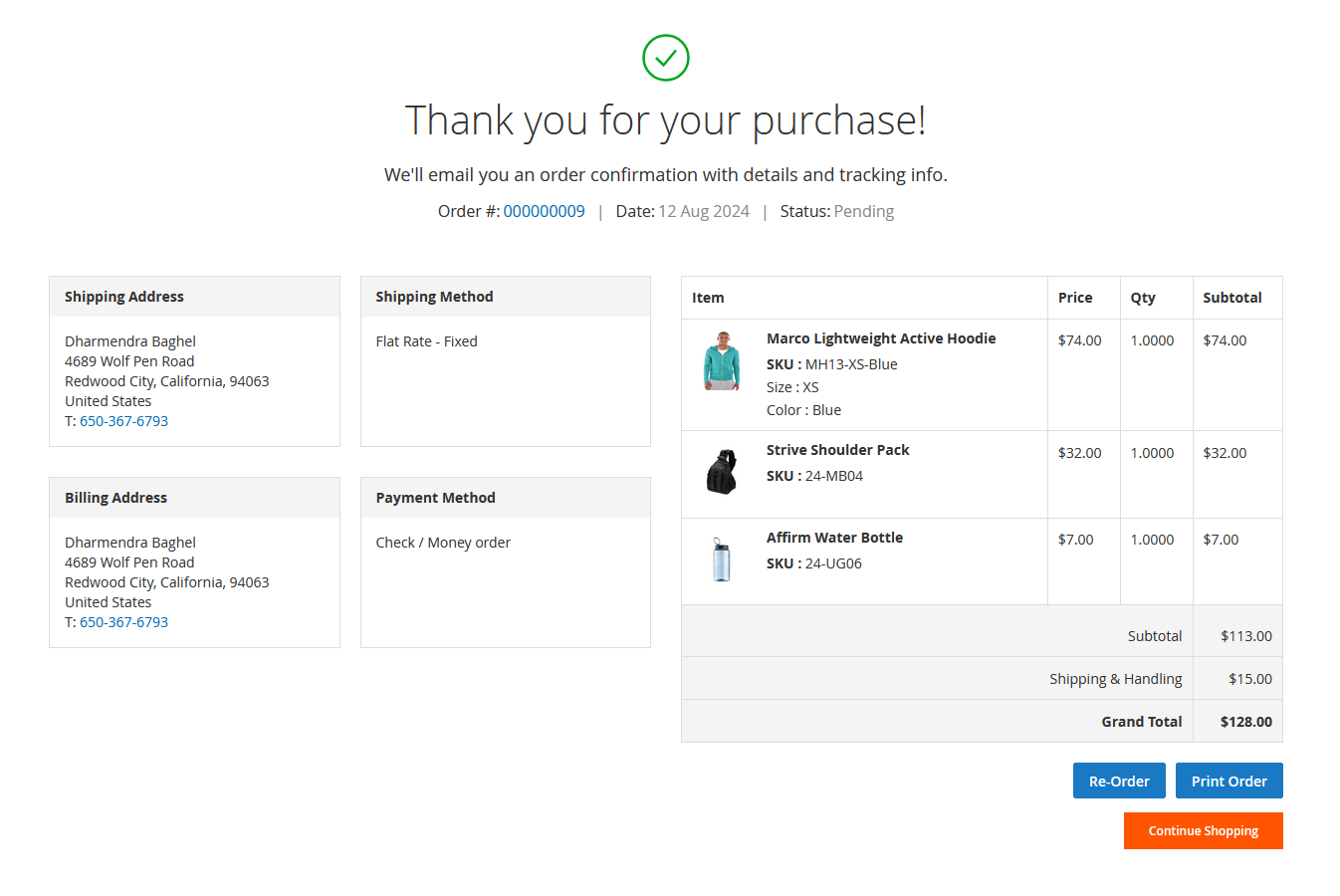Click the billing address phone number link
Screen dimensions: 1340x896
click(x=123, y=622)
